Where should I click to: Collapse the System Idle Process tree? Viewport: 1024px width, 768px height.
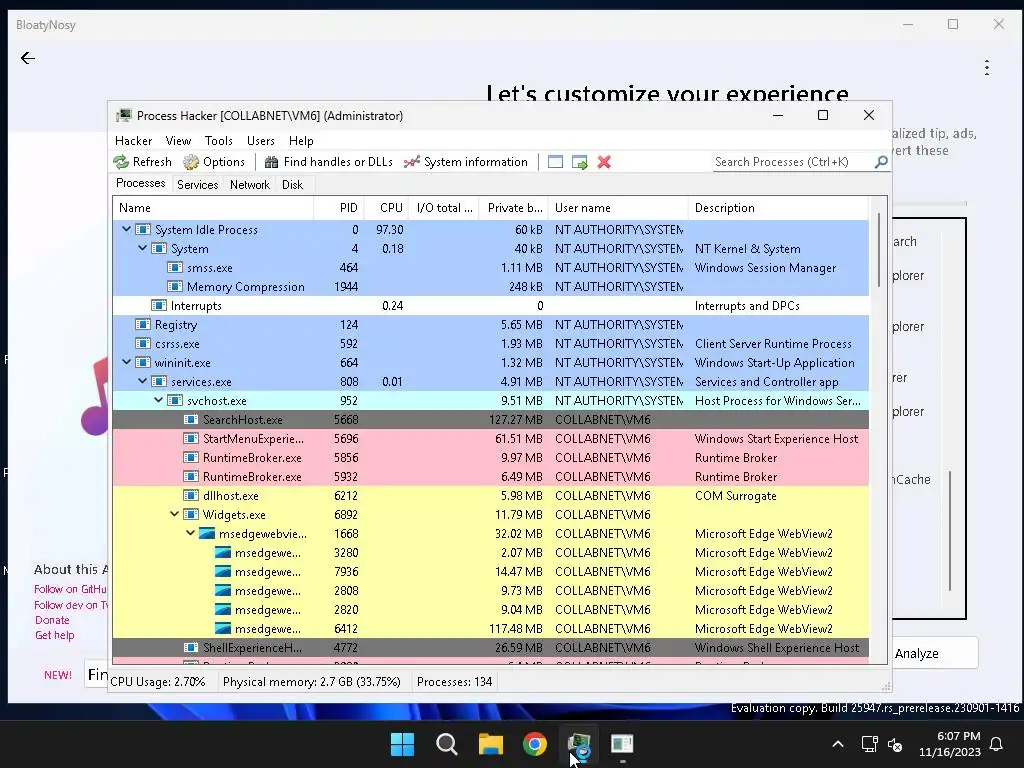(x=127, y=229)
